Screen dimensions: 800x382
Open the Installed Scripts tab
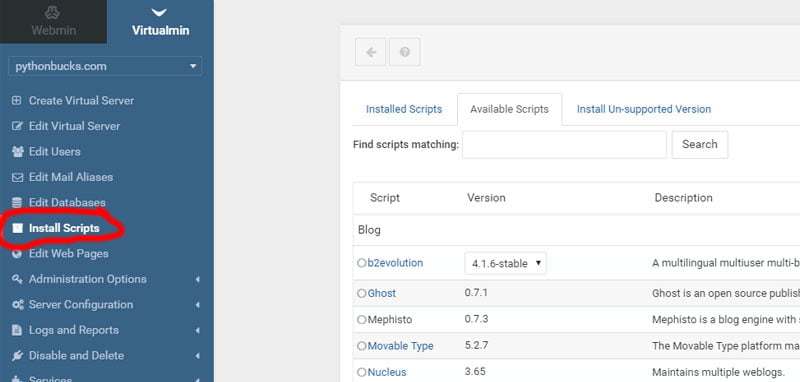[404, 109]
